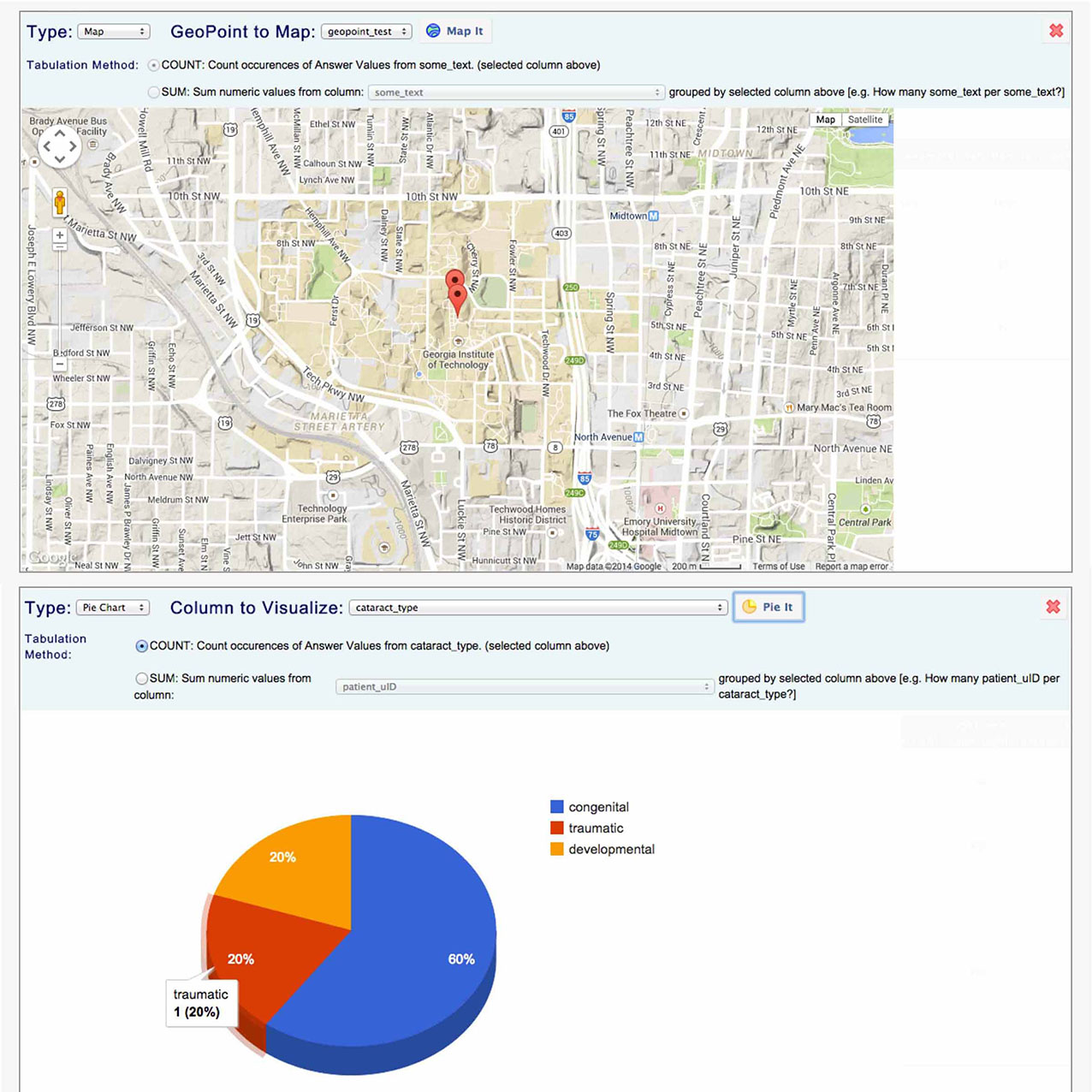The image size is (1092, 1092).
Task: Click the Map It button
Action: click(454, 31)
